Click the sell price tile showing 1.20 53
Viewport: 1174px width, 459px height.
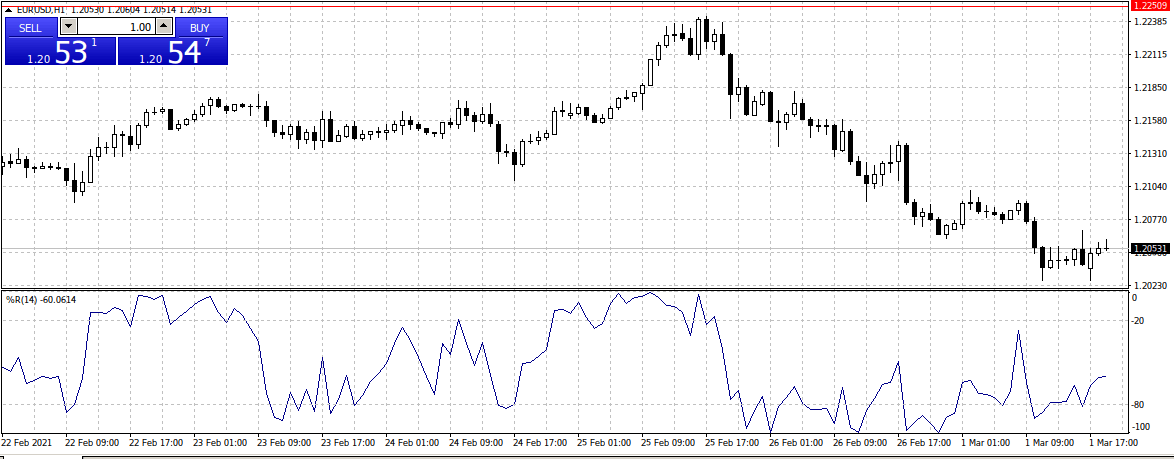(x=60, y=52)
